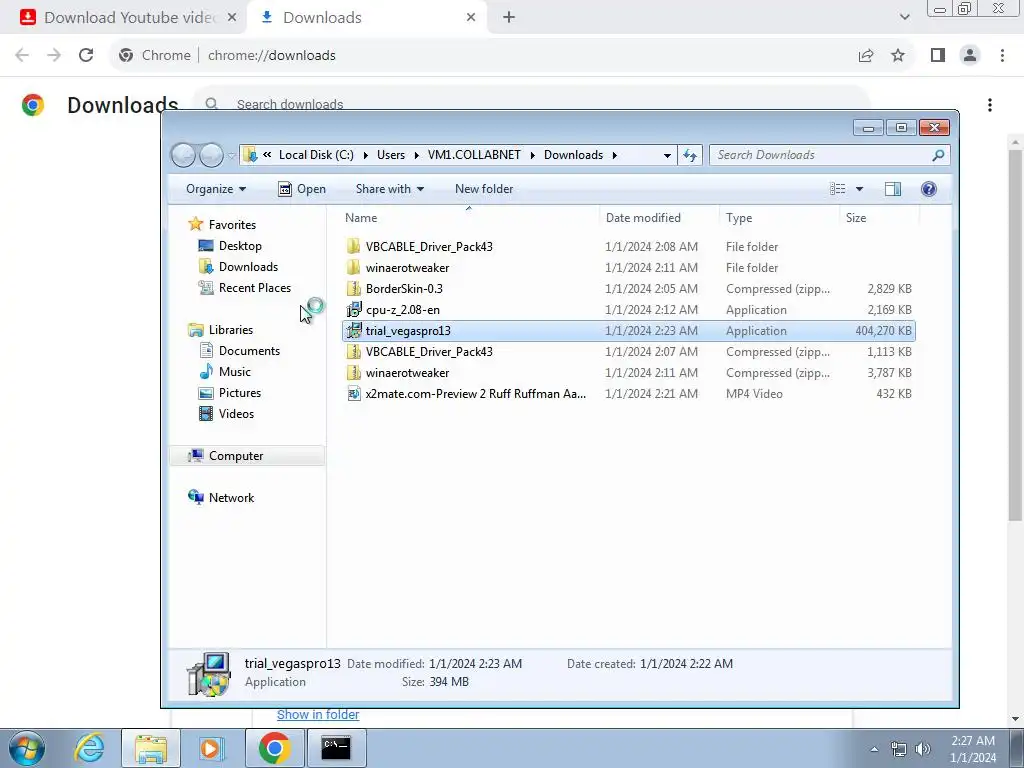Switch to command prompt taskbar icon
This screenshot has height=768, width=1024.
336,748
